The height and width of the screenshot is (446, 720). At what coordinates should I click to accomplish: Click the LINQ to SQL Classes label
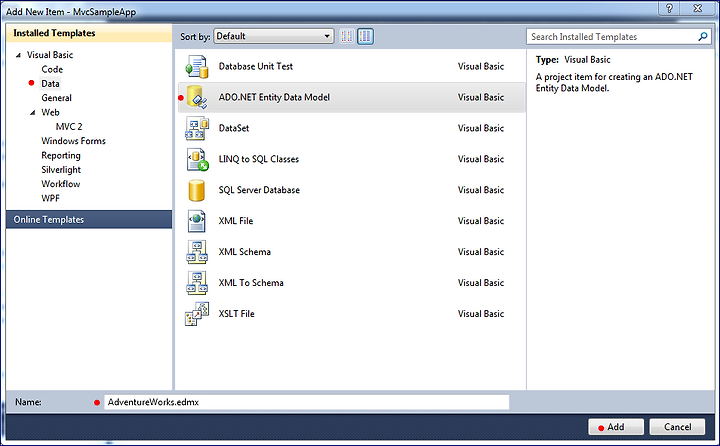tap(259, 159)
